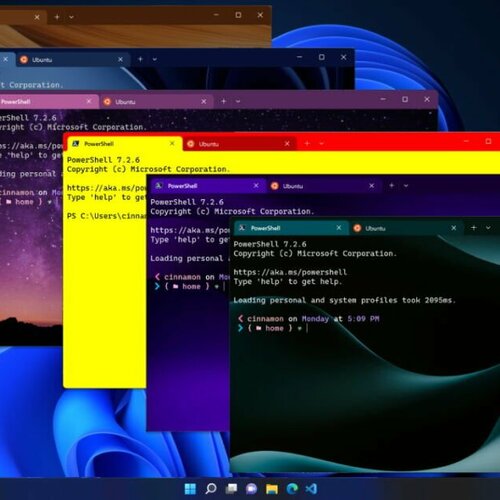Launch Visual Studio Code from the taskbar
The width and height of the screenshot is (500, 500).
click(311, 489)
